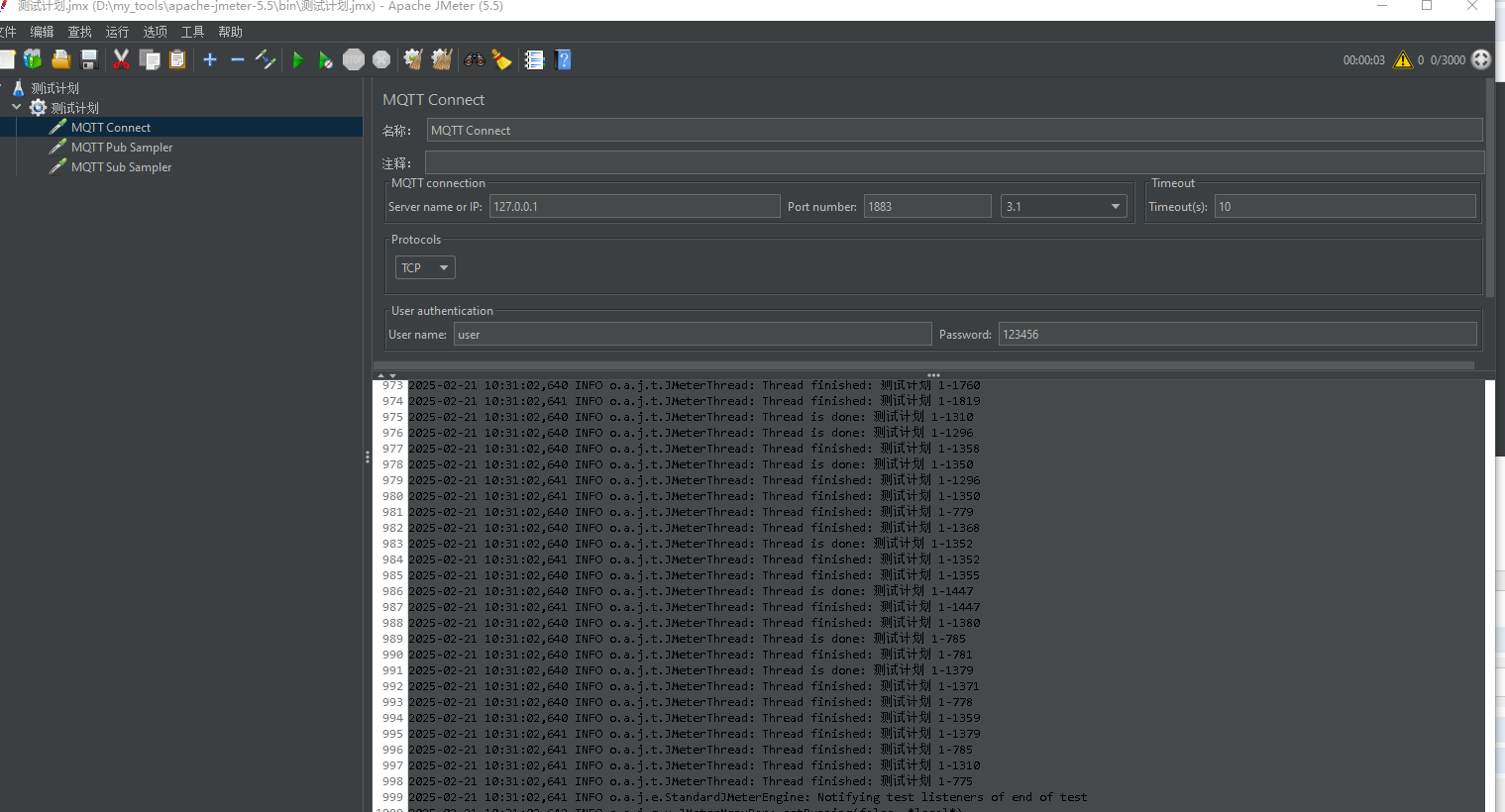Click the log panel vertical scrollbar
The width and height of the screenshot is (1505, 812).
(1490, 594)
